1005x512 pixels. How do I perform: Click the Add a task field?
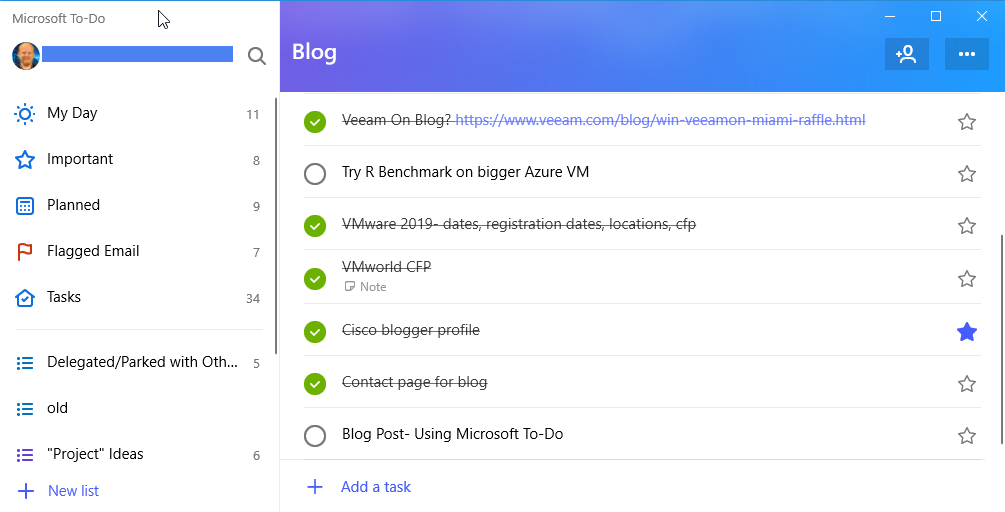coord(632,487)
